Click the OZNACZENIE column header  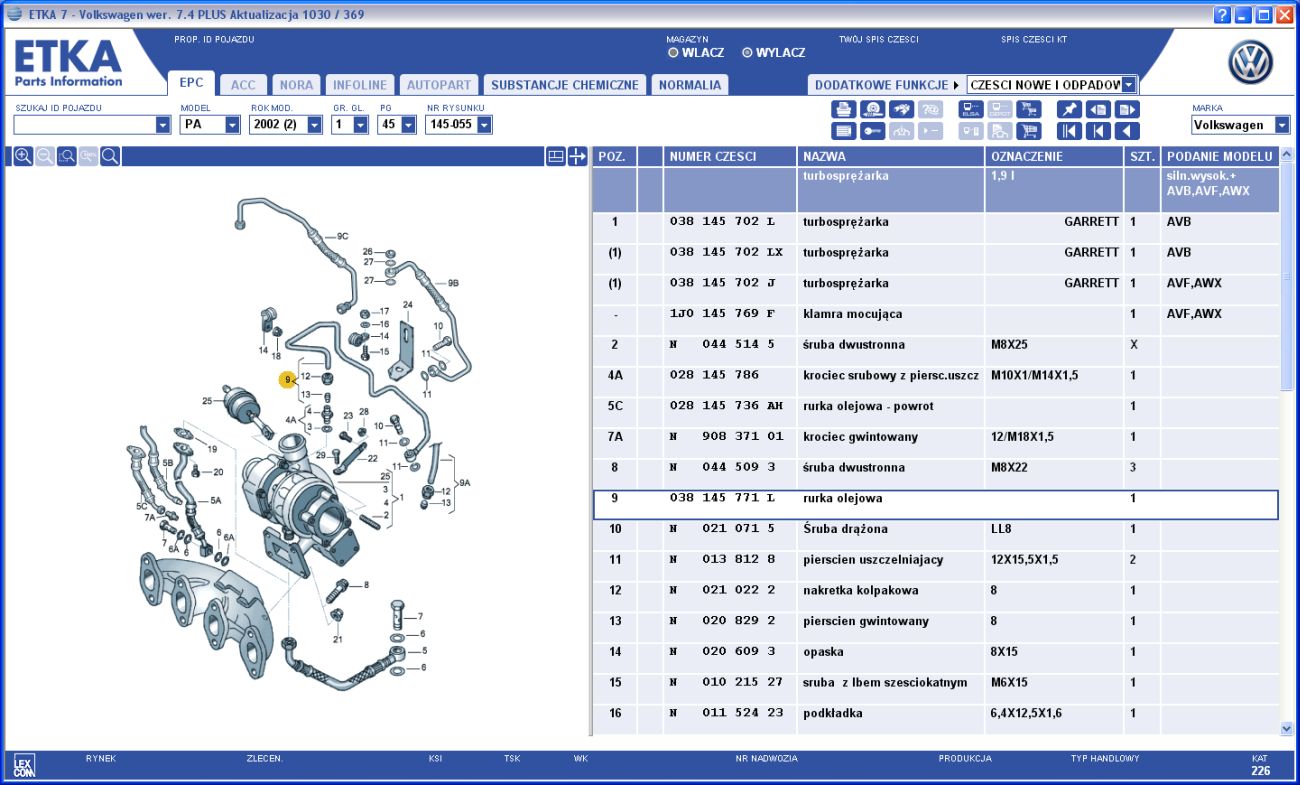pyautogui.click(x=1054, y=156)
